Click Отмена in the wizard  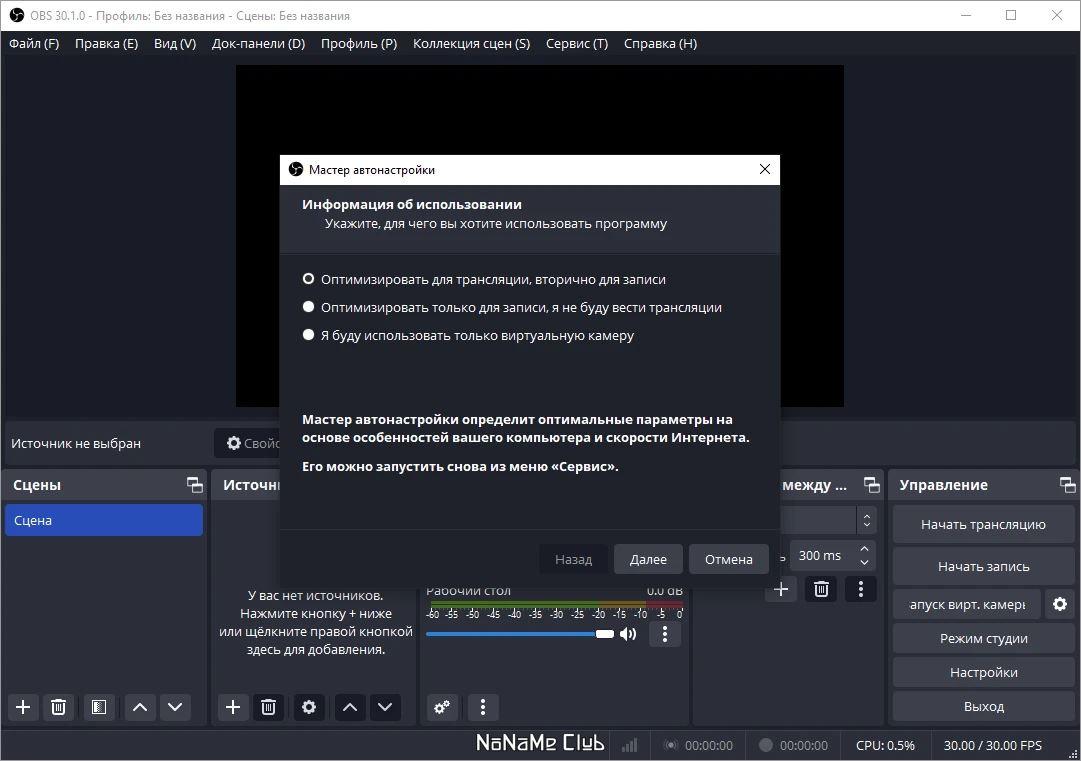click(729, 559)
